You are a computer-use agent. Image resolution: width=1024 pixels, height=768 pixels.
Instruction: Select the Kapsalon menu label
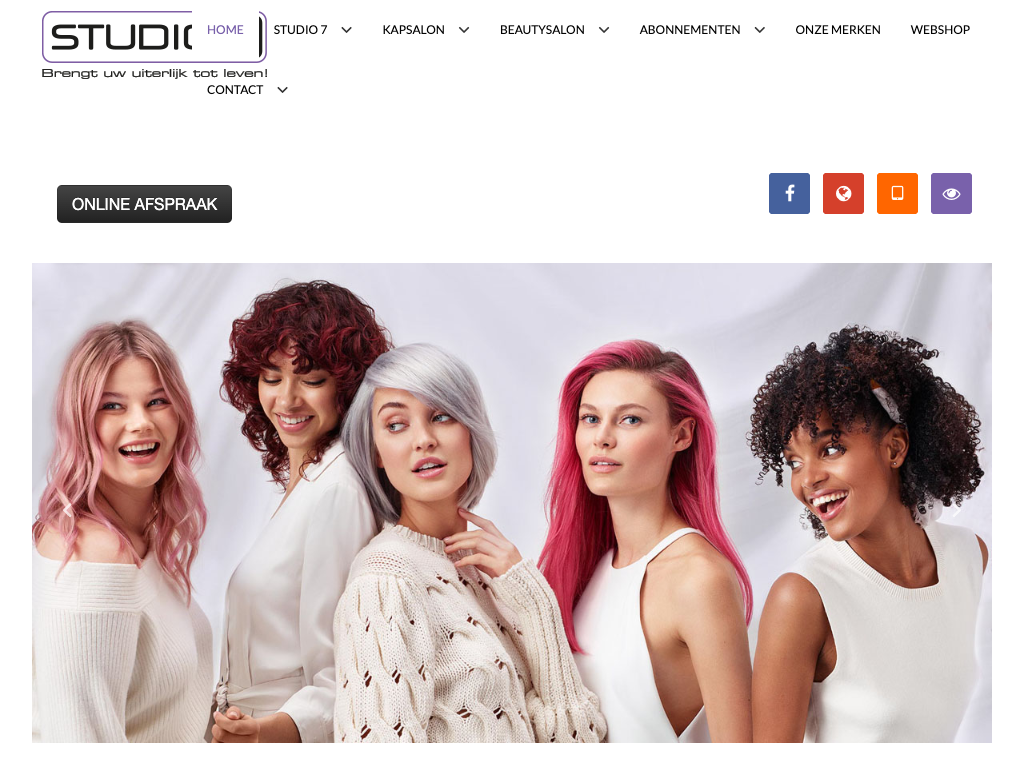click(x=413, y=30)
